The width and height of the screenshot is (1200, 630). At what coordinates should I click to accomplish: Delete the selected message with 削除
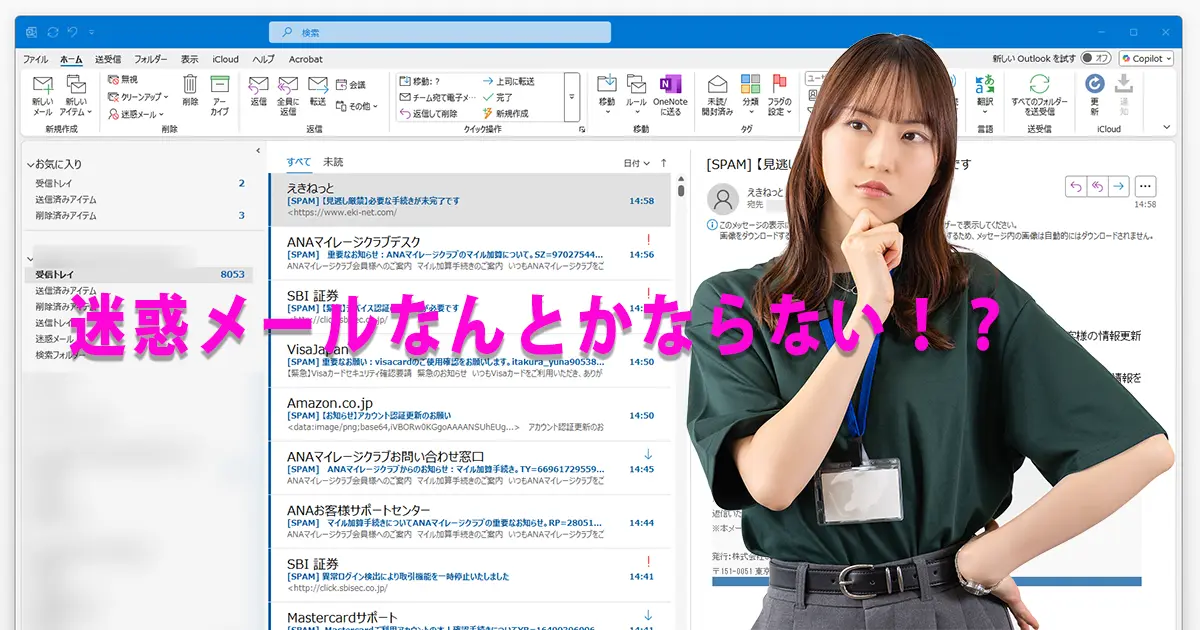coord(190,91)
